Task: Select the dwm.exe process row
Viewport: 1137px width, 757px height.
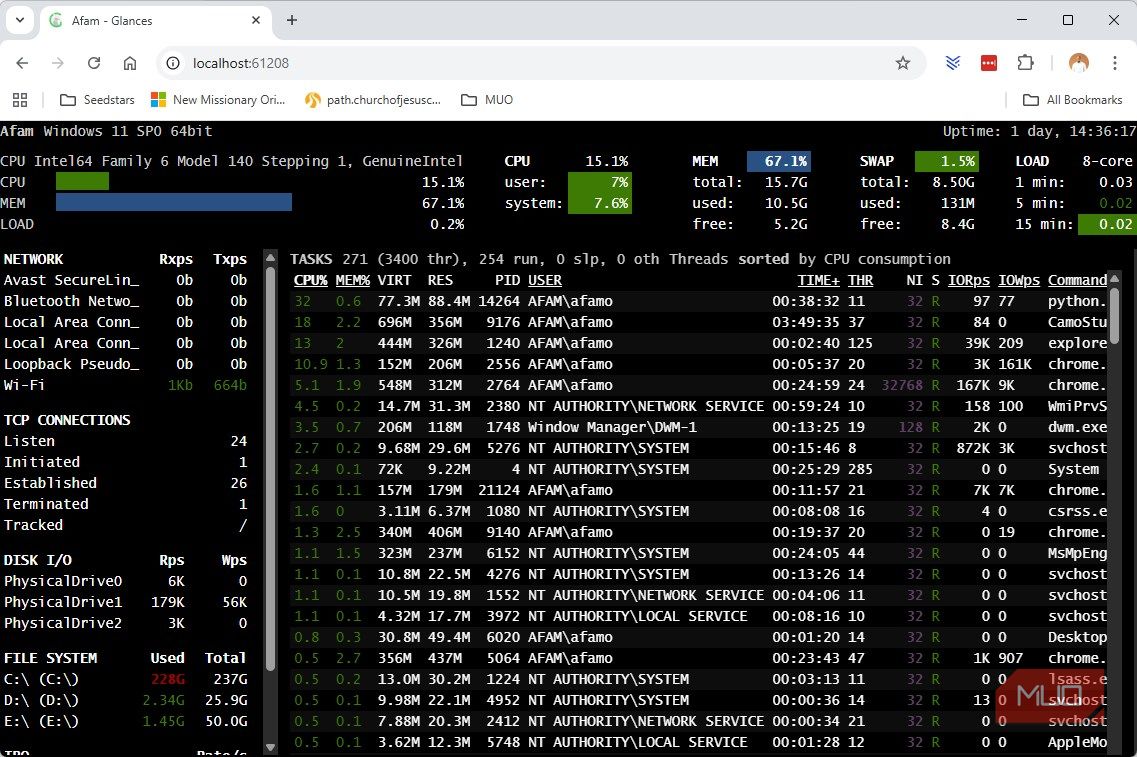Action: coord(700,427)
